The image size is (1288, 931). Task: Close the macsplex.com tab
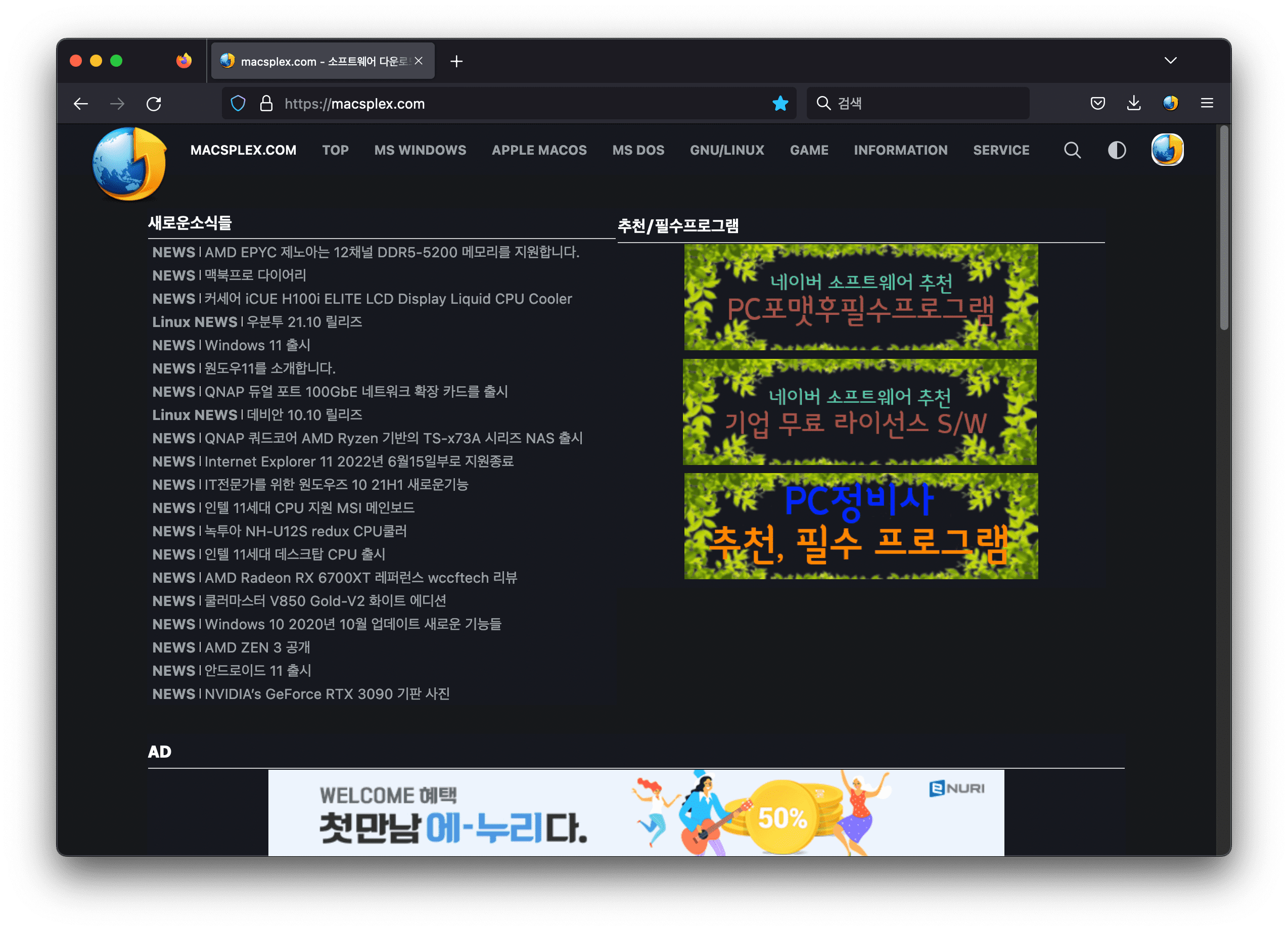(x=419, y=61)
